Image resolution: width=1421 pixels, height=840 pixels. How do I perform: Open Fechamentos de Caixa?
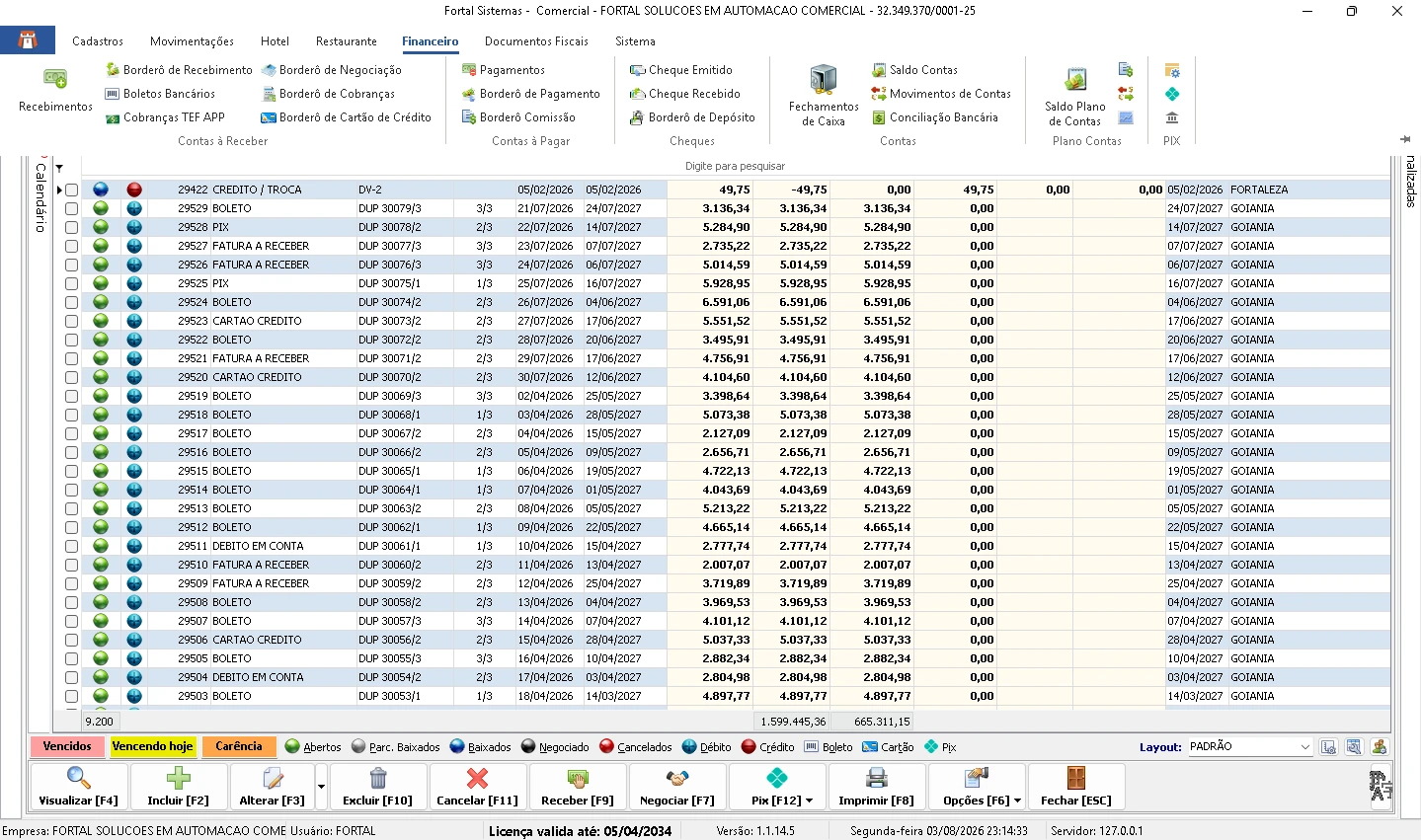click(824, 96)
